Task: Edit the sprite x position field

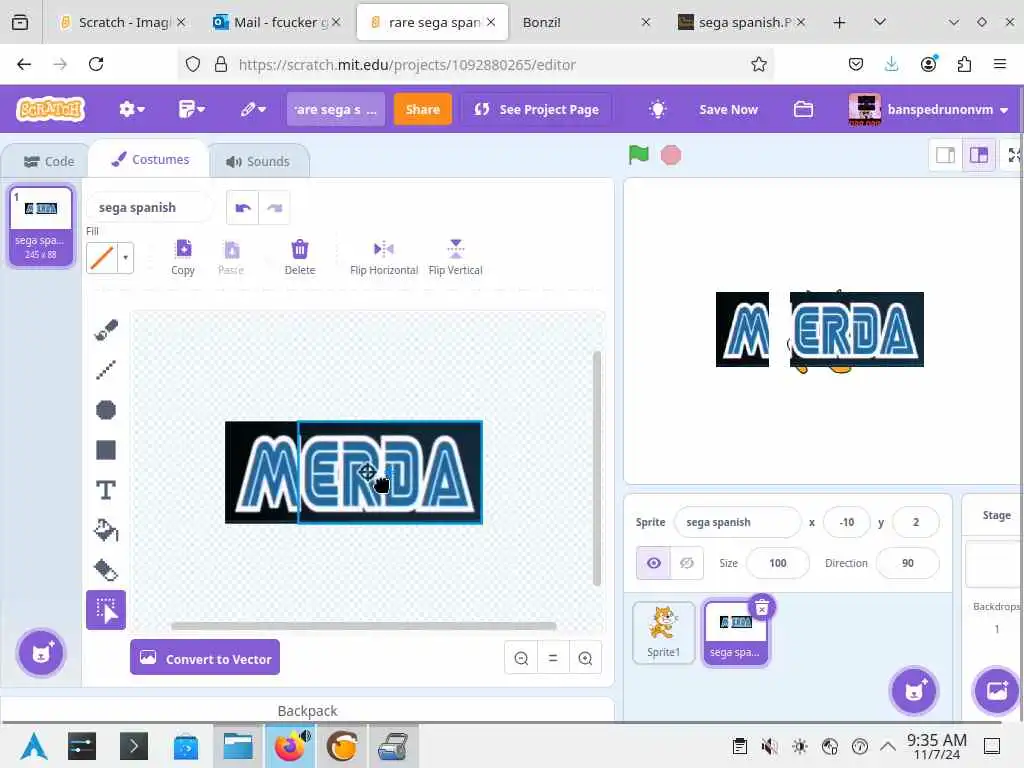Action: pos(846,522)
